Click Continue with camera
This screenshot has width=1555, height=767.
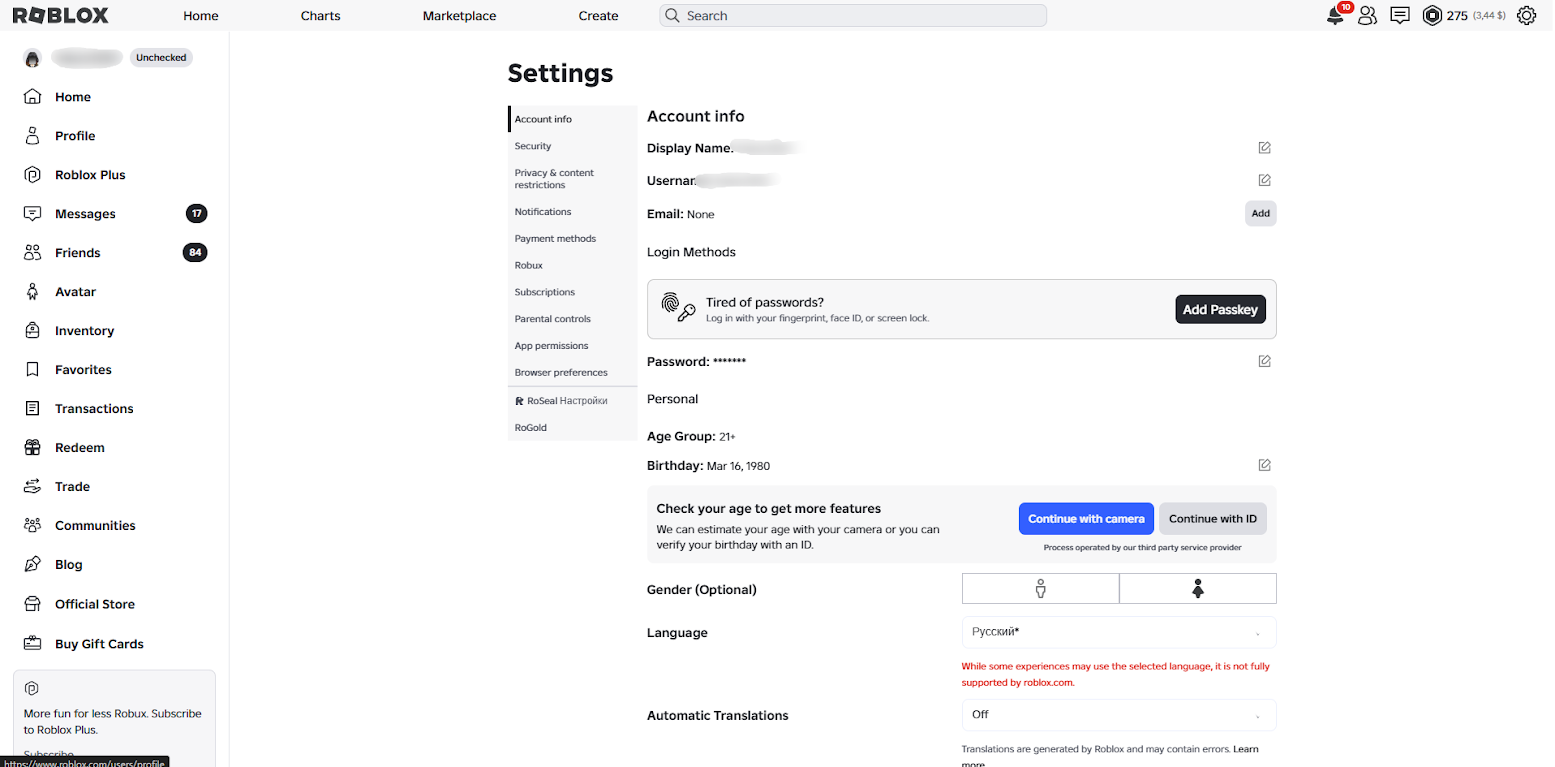point(1086,519)
